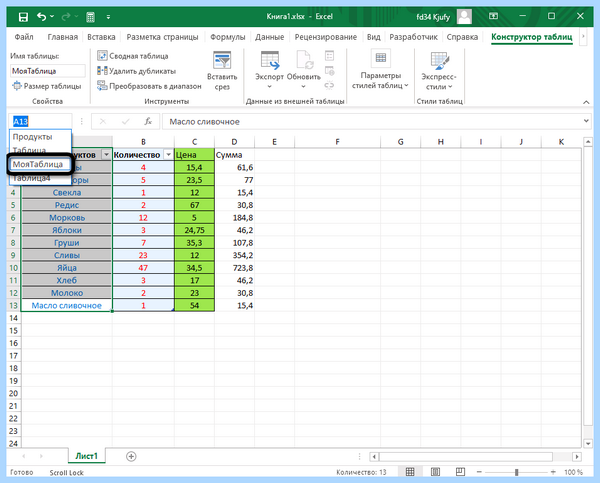600x483 pixels.
Task: Click the Name Box showing A13
Action: (x=40, y=122)
